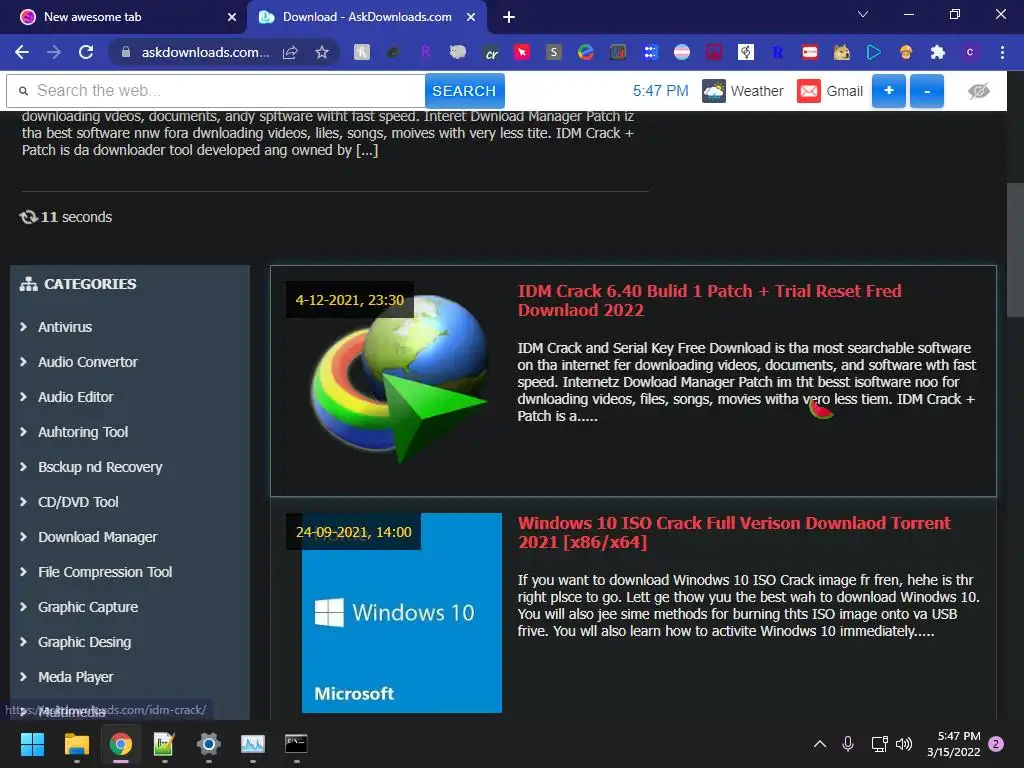Click the '11 seconds' refresh timer
This screenshot has width=1024, height=768.
tap(66, 217)
